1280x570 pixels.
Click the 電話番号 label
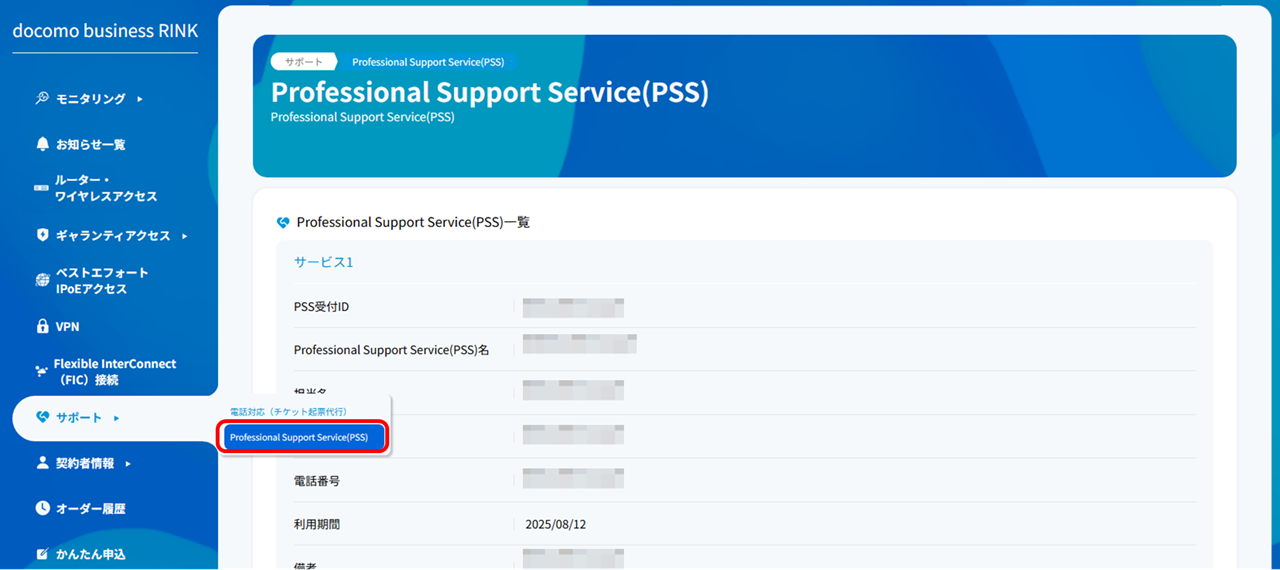pos(317,481)
